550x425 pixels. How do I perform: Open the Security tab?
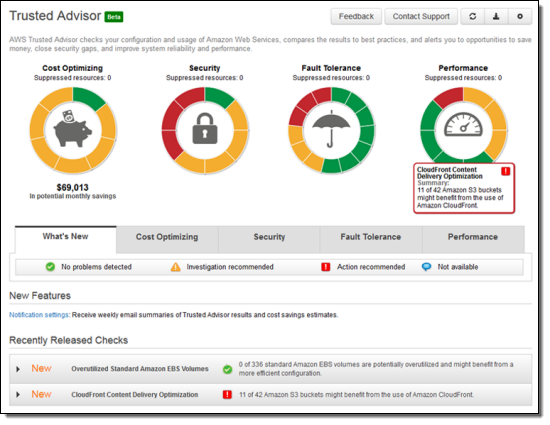tap(269, 237)
